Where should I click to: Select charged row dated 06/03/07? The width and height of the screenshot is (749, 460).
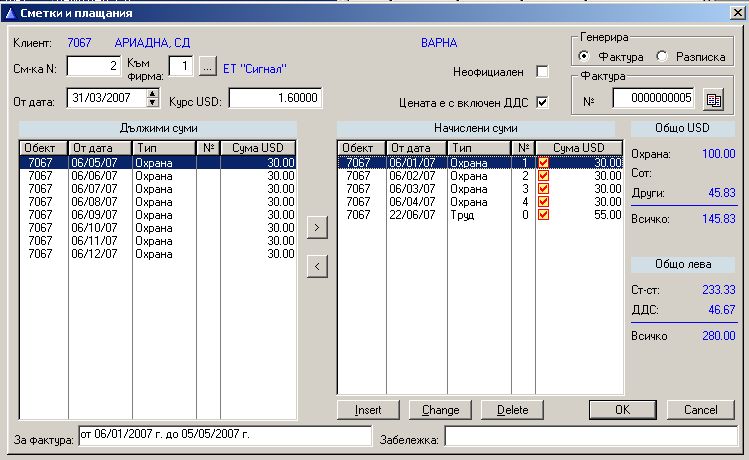(480, 189)
